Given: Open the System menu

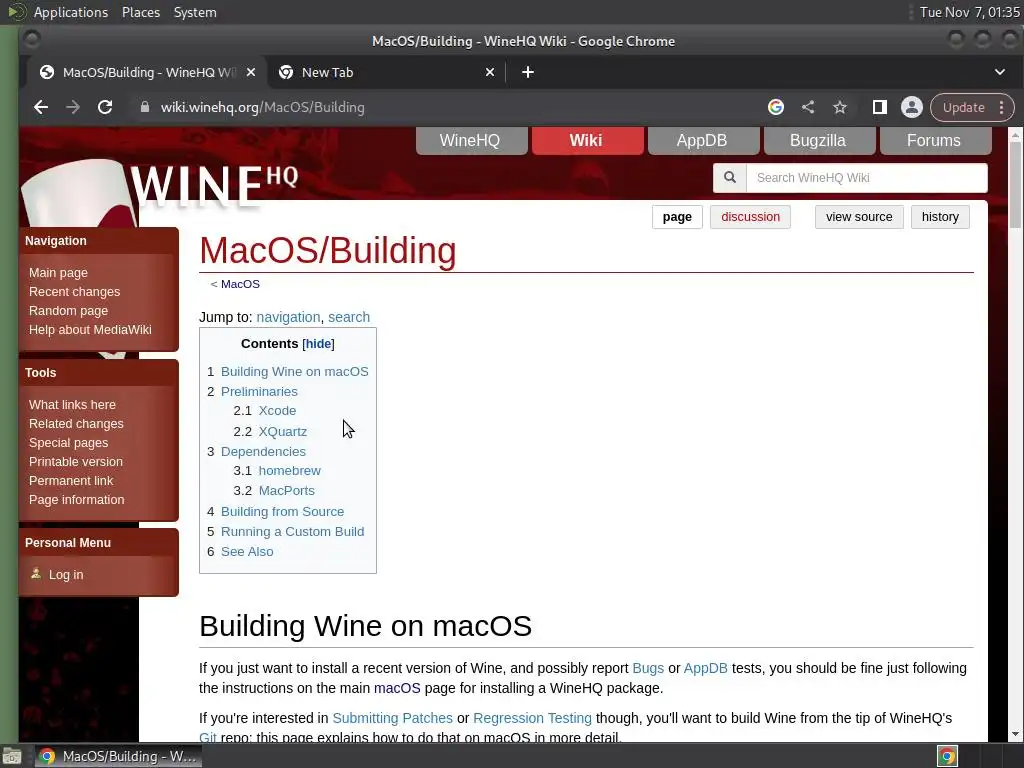Looking at the screenshot, I should pyautogui.click(x=195, y=12).
